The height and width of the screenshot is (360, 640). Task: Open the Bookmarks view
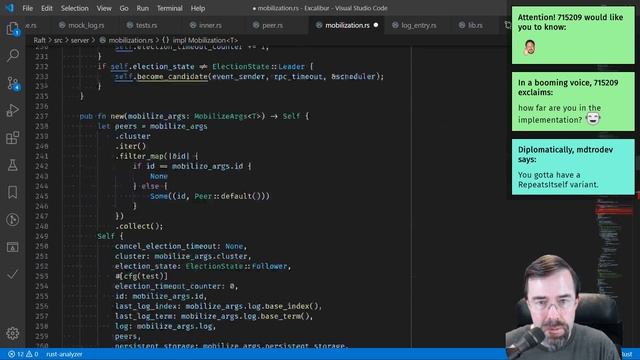click(13, 192)
